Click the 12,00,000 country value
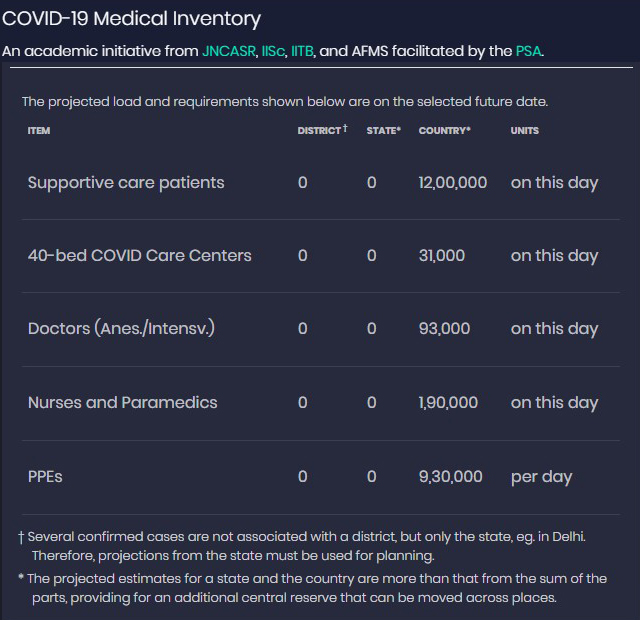 (452, 183)
